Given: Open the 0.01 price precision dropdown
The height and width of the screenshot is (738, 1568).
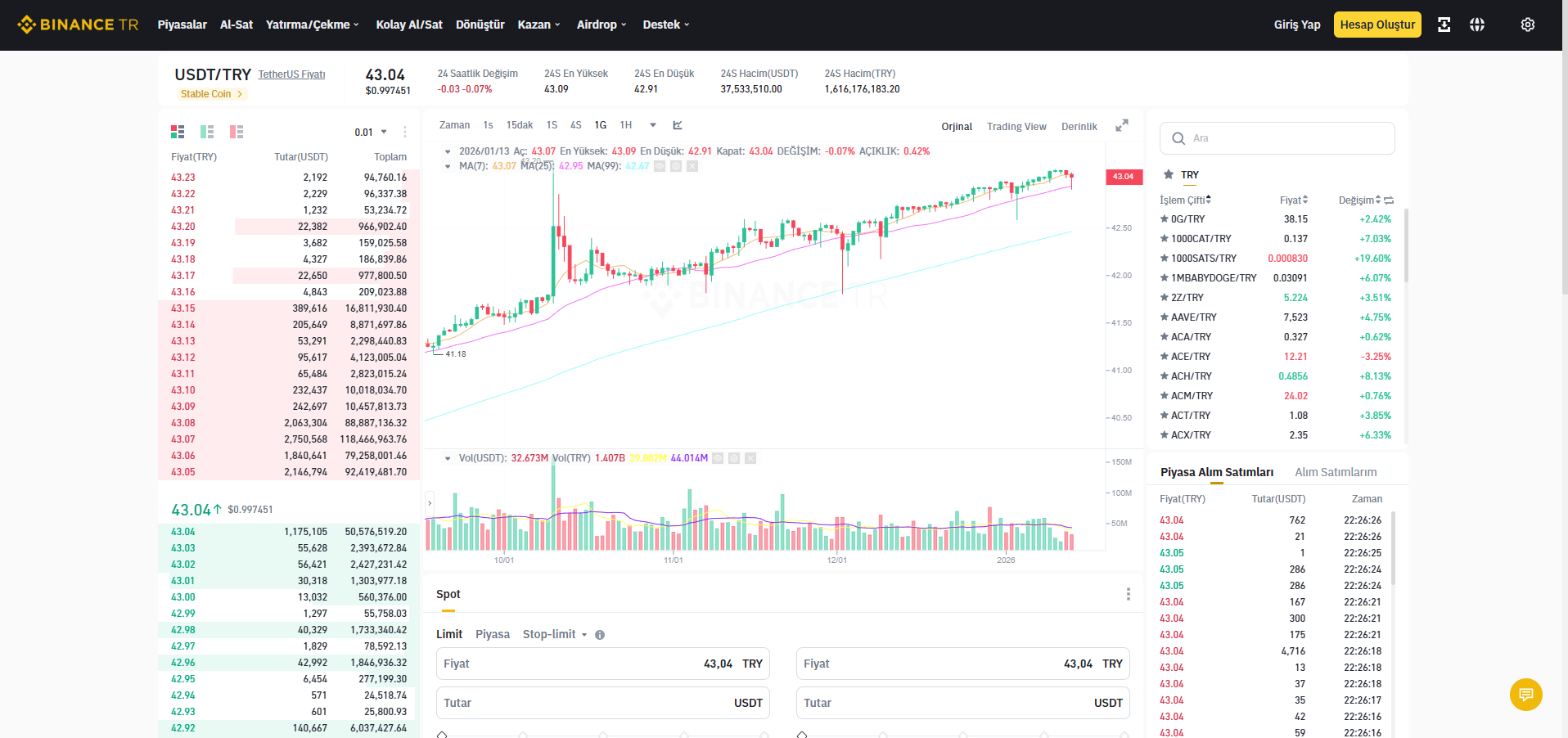Looking at the screenshot, I should click(371, 132).
